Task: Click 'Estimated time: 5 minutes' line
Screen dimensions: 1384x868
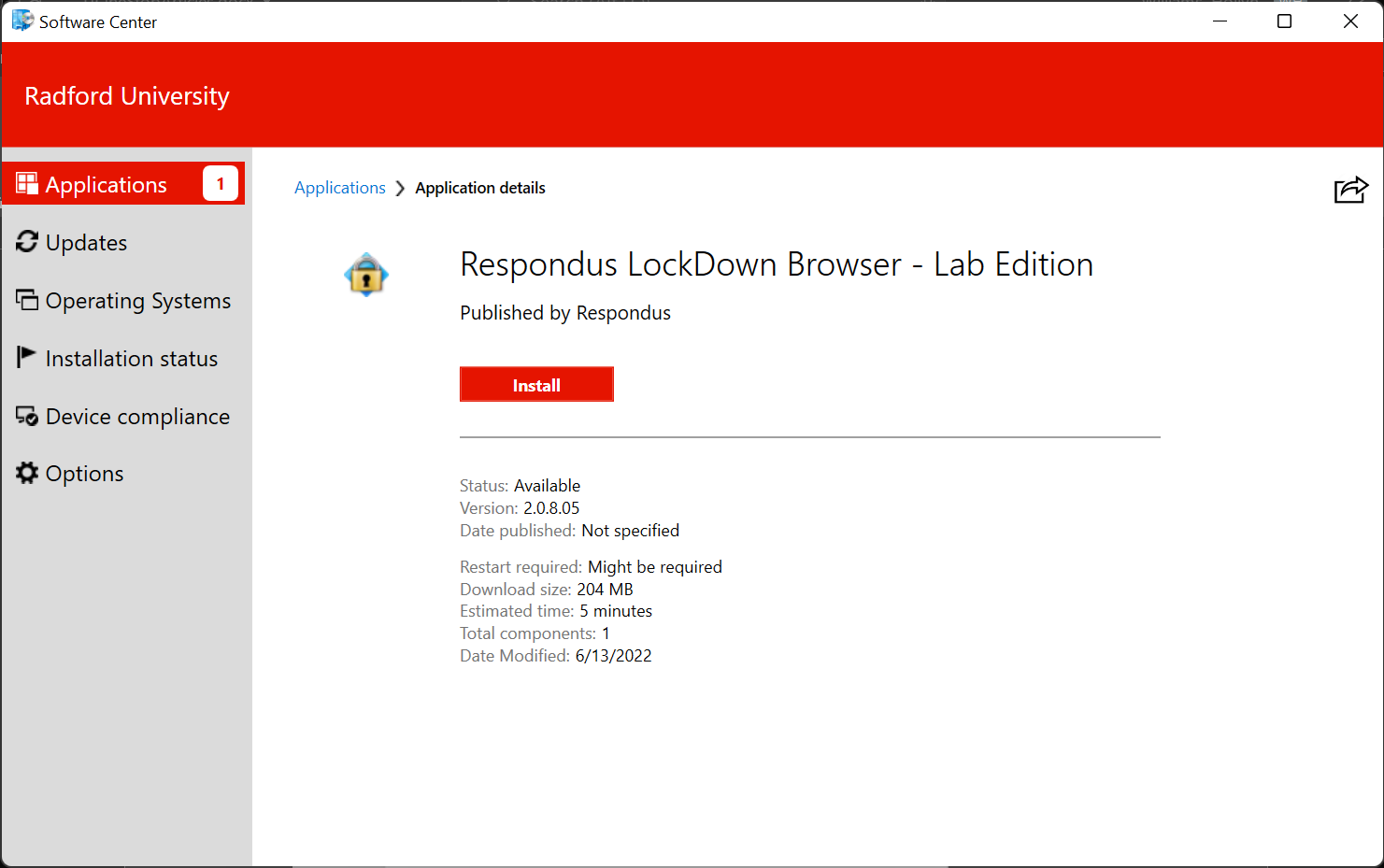Action: pyautogui.click(x=556, y=611)
